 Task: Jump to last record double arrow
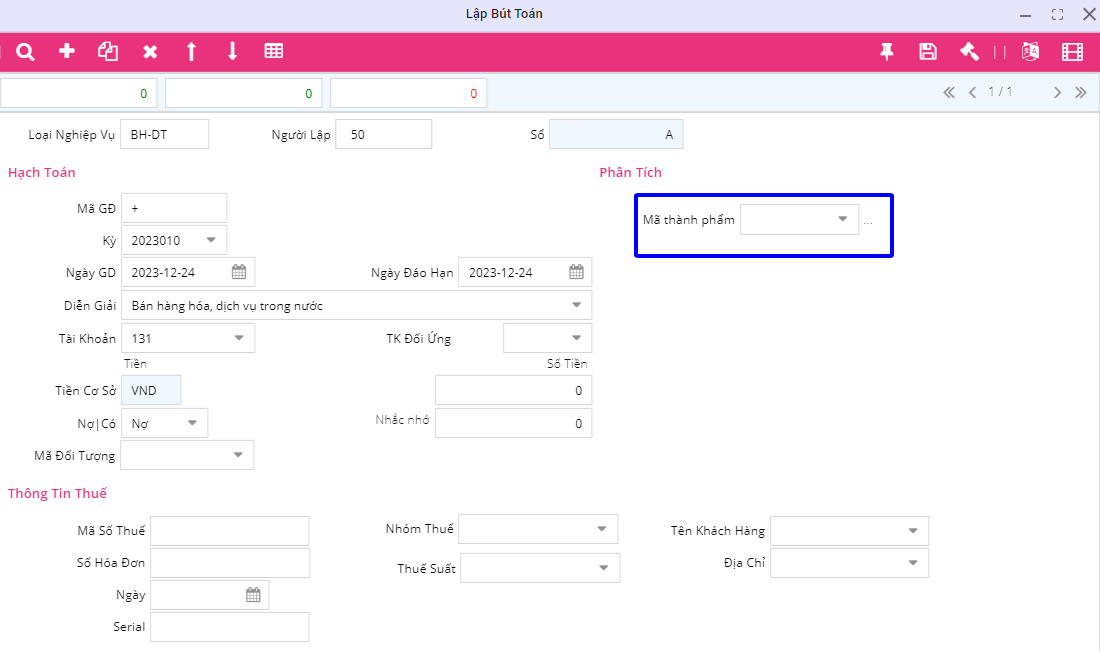(1081, 92)
